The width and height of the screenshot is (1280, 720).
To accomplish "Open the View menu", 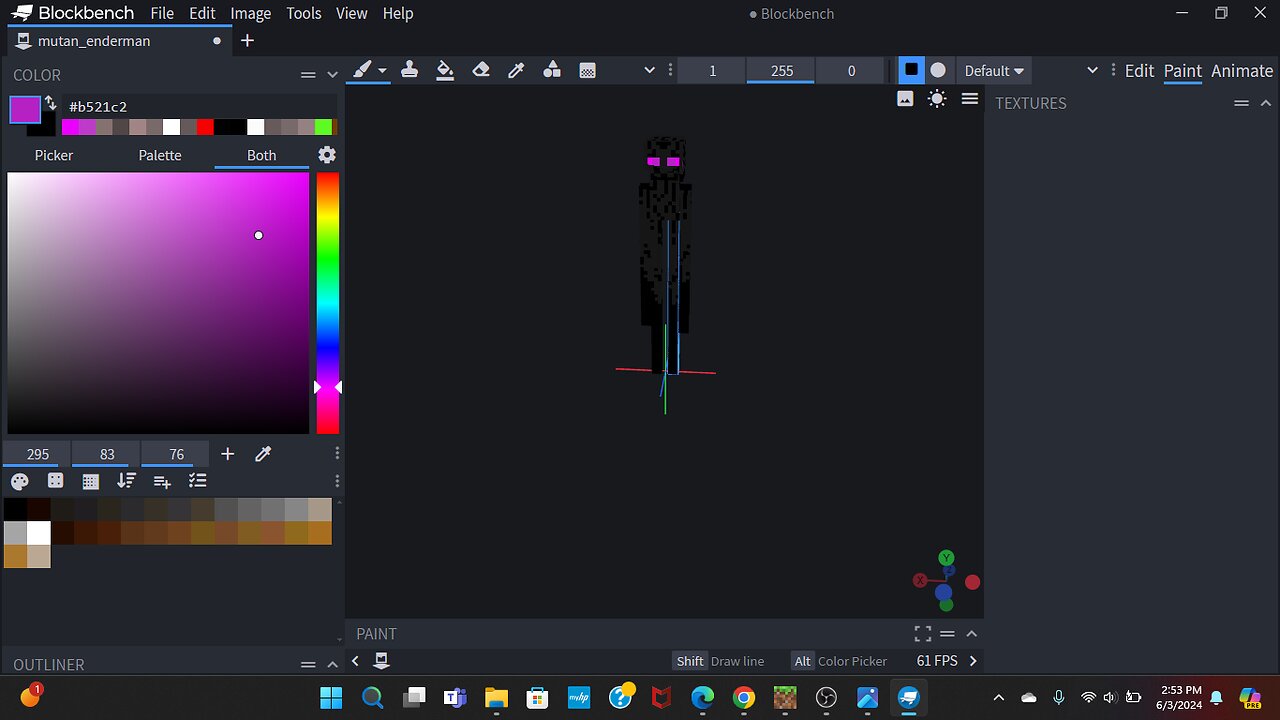I will point(351,13).
